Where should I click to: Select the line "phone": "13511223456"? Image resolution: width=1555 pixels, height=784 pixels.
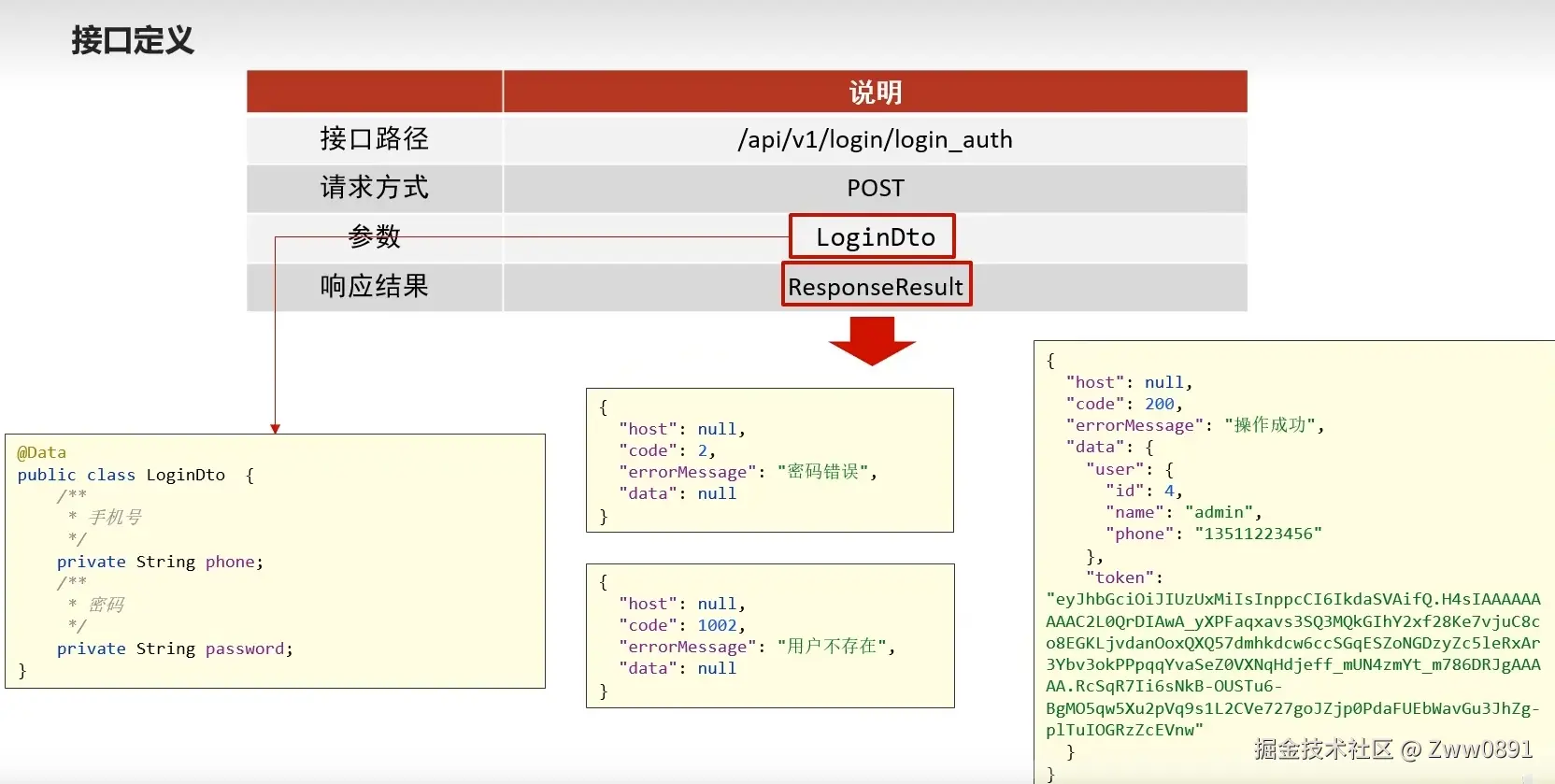[1214, 534]
